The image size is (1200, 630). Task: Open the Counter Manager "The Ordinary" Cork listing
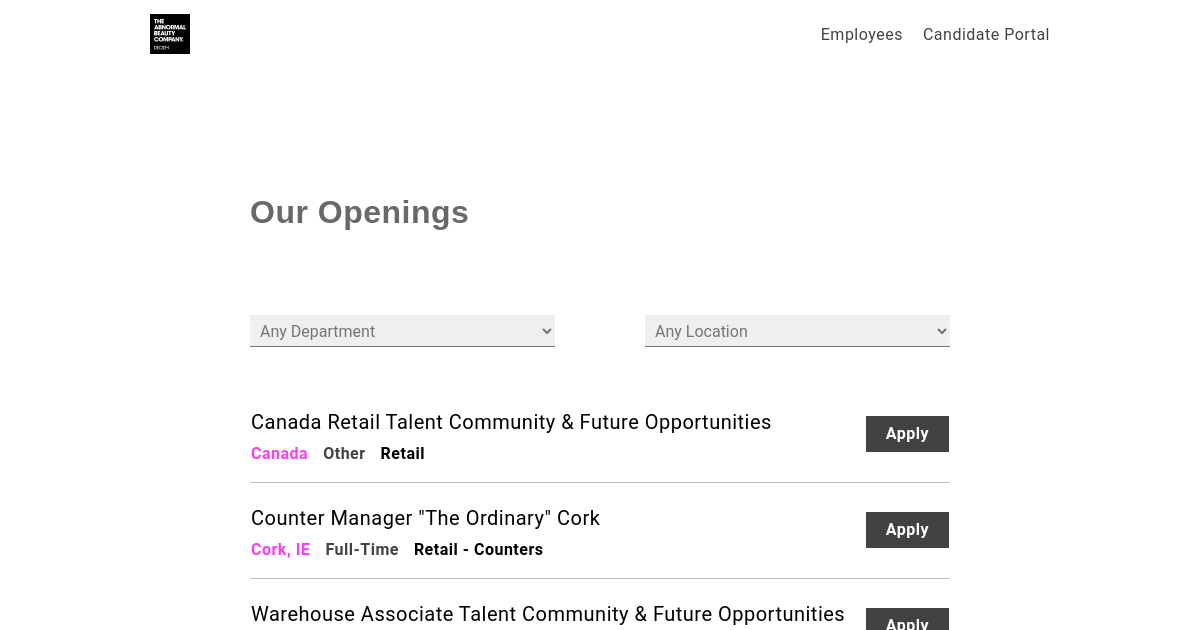coord(425,518)
